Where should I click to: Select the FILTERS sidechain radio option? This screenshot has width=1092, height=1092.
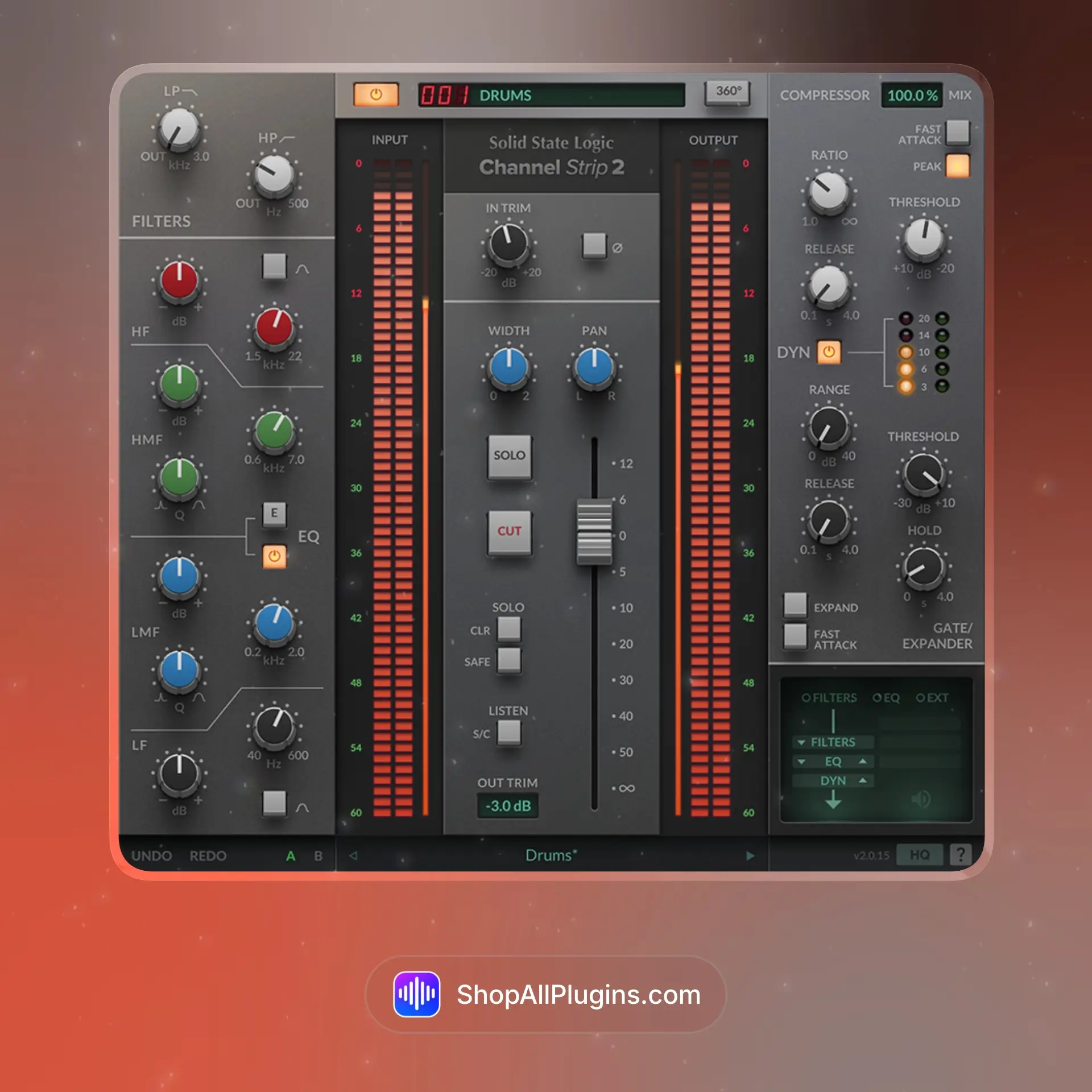pos(806,698)
